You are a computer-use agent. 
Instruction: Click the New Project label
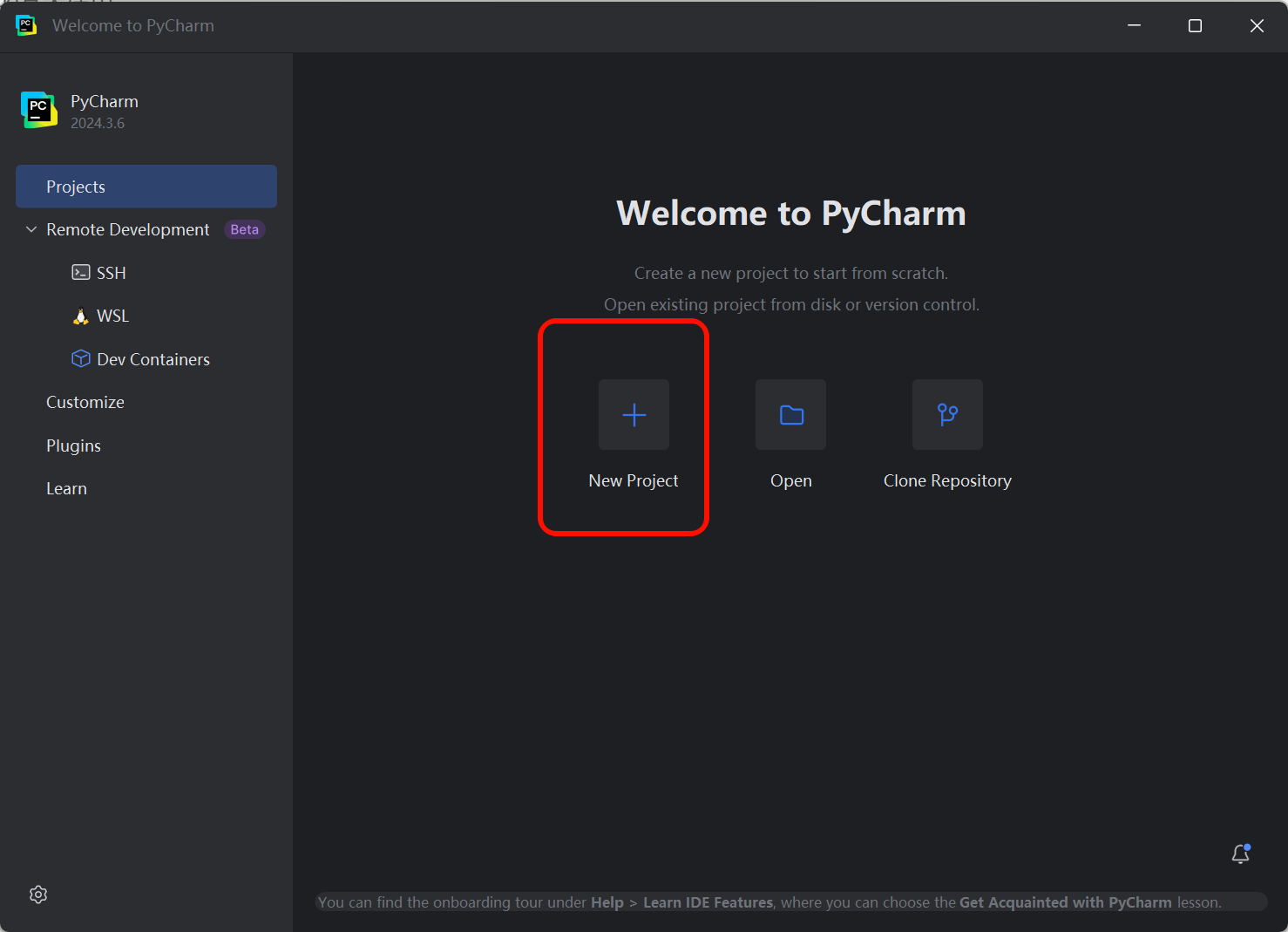pos(634,480)
